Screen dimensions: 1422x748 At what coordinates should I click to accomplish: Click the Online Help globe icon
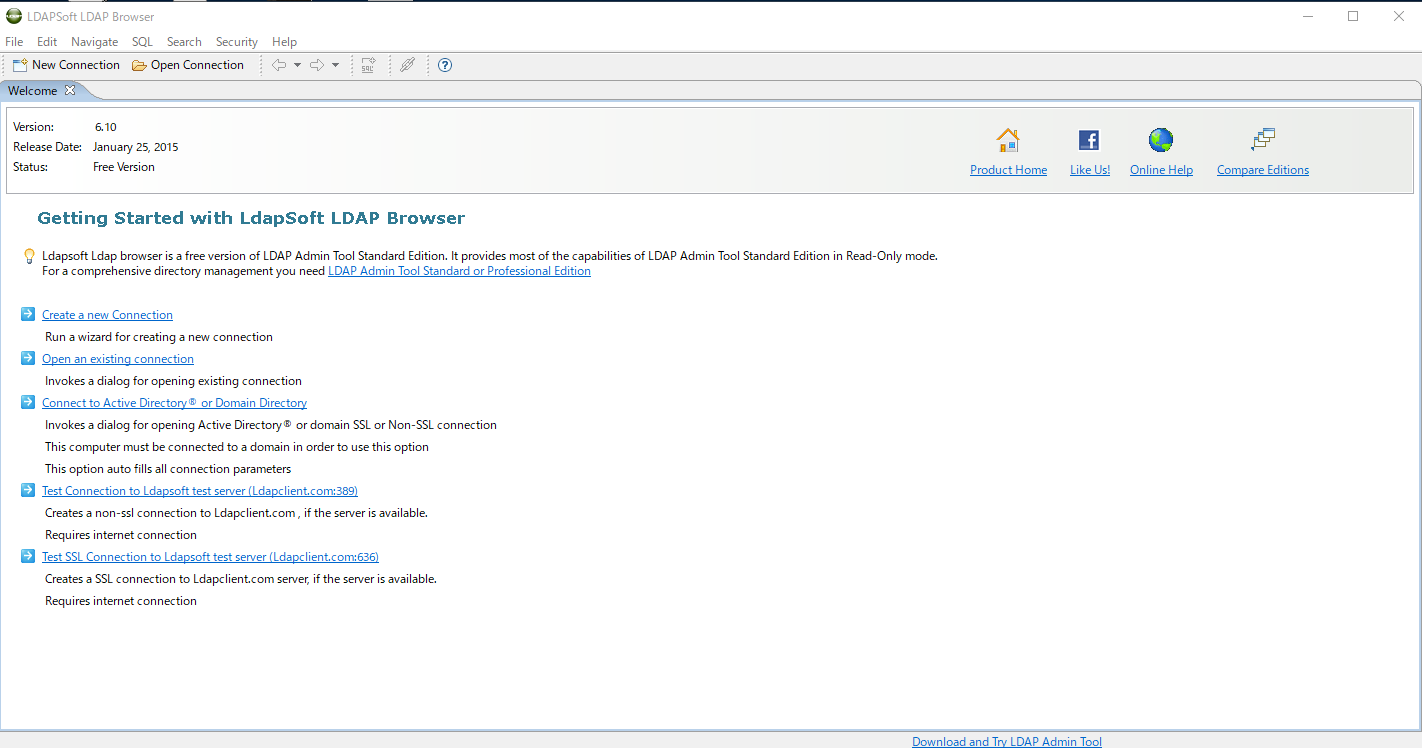point(1161,140)
